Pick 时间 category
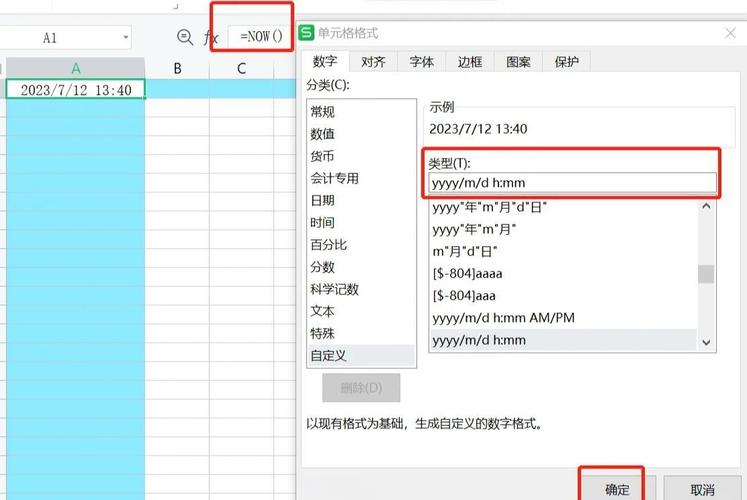The width and height of the screenshot is (747, 500). (361, 223)
